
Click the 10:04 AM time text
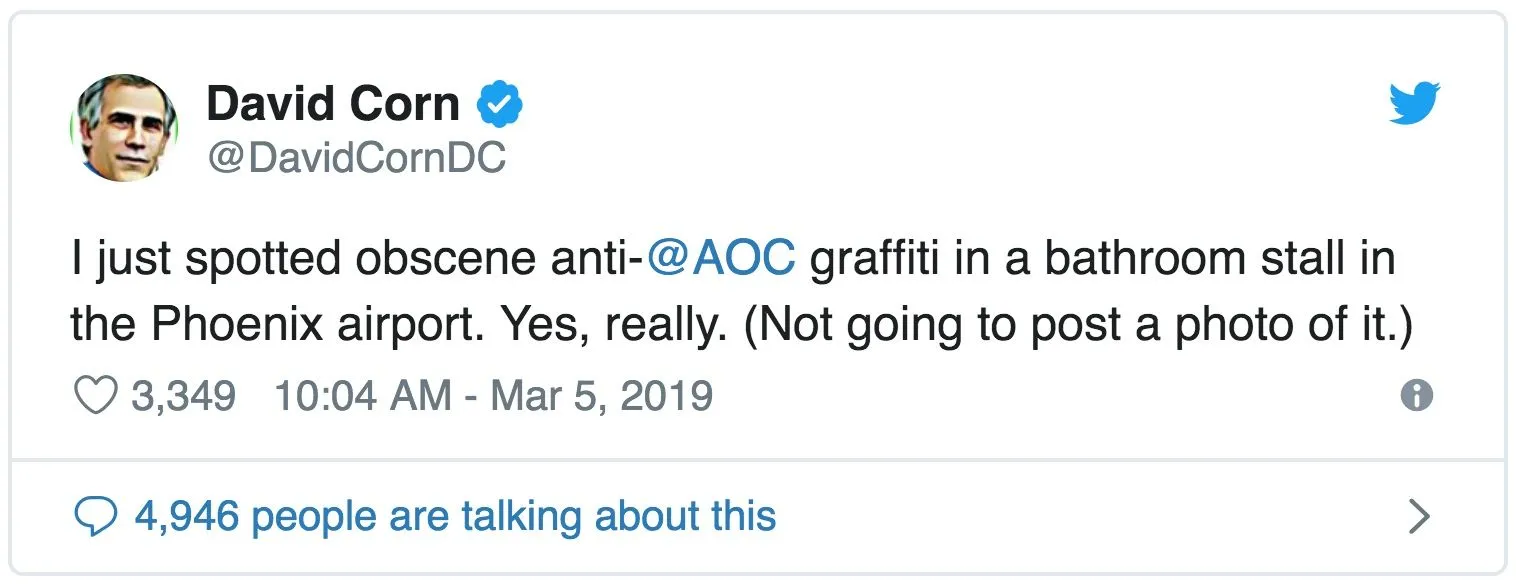[362, 396]
